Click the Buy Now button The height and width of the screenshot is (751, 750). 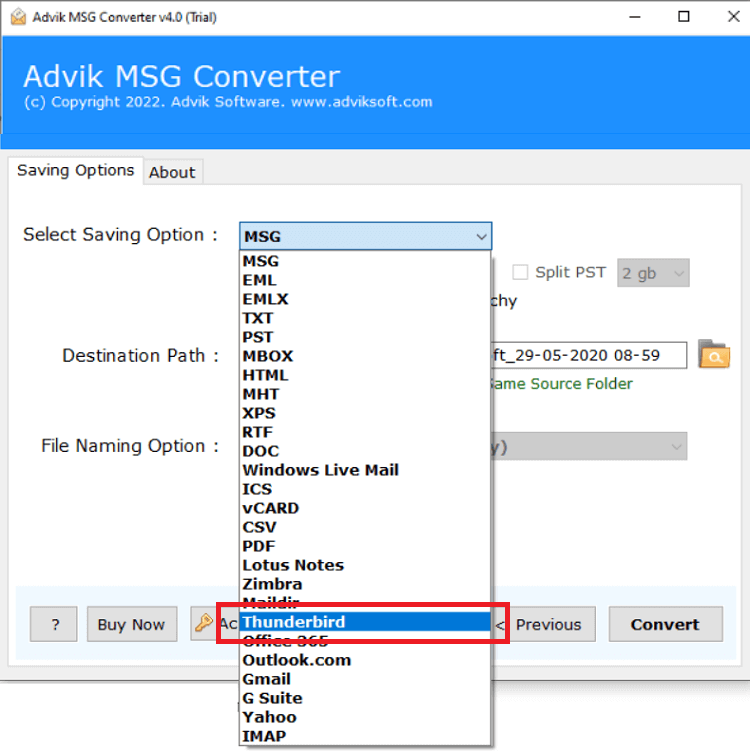tap(132, 624)
